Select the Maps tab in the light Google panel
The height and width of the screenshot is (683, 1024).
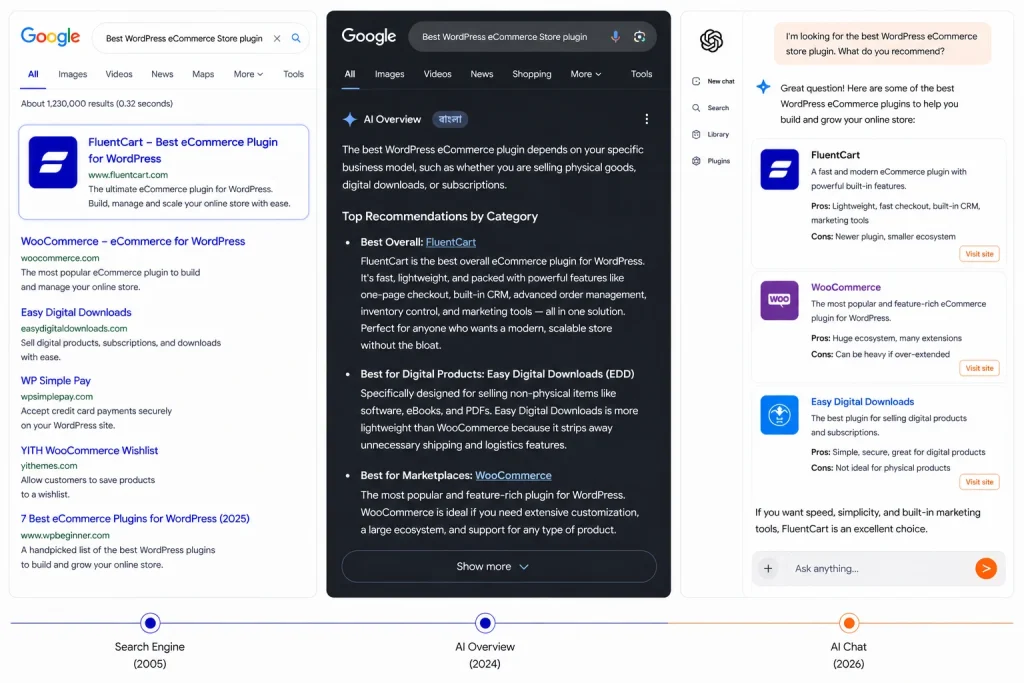point(203,74)
